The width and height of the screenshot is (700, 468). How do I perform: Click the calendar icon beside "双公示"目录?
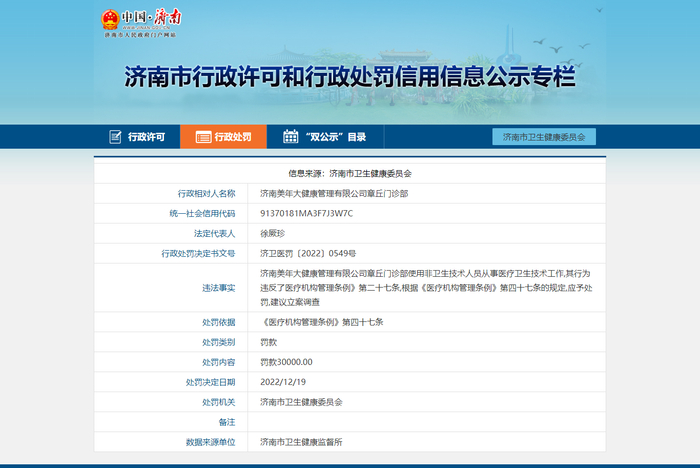(290, 137)
